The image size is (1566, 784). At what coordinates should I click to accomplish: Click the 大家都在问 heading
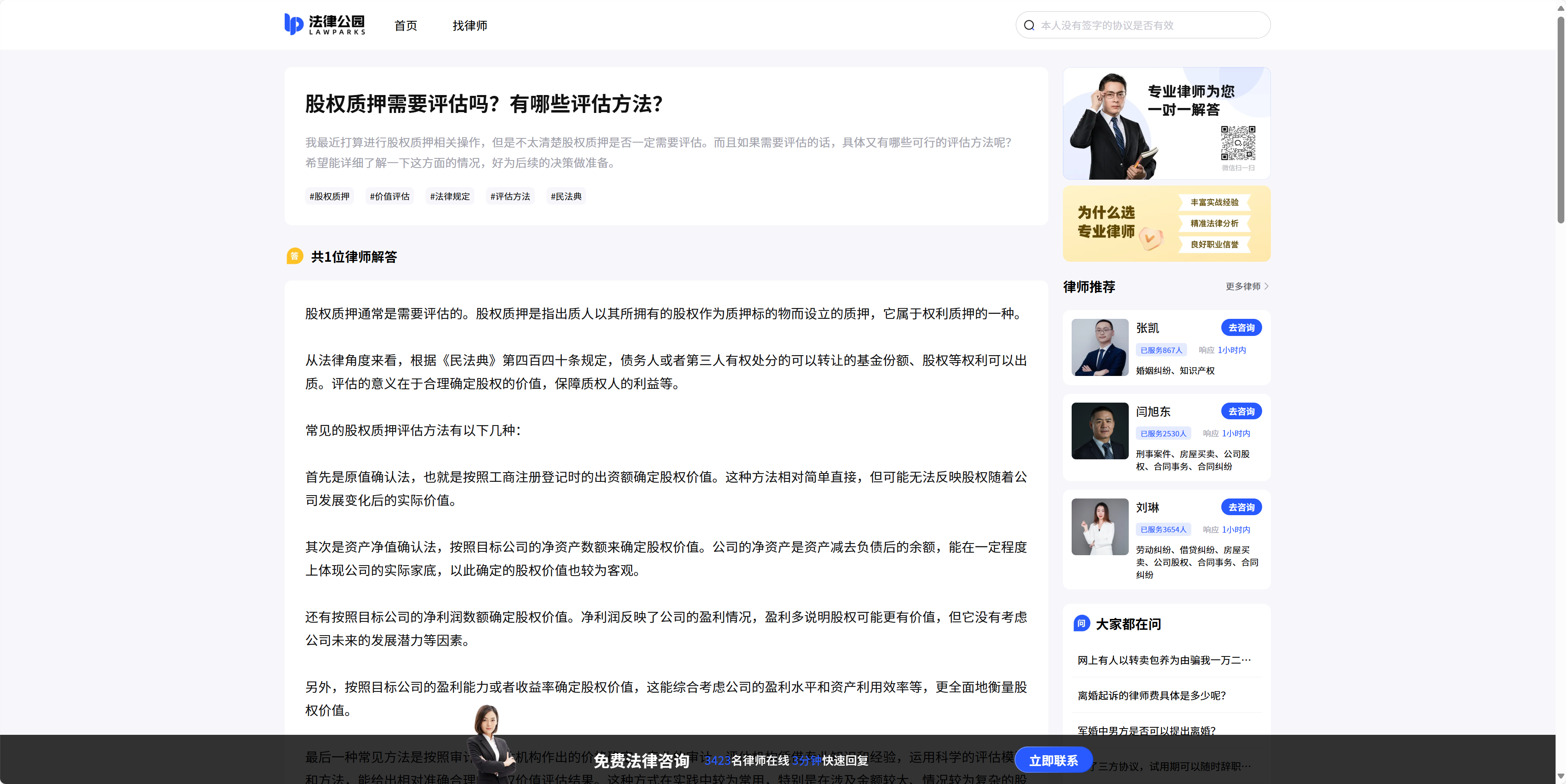[x=1128, y=624]
